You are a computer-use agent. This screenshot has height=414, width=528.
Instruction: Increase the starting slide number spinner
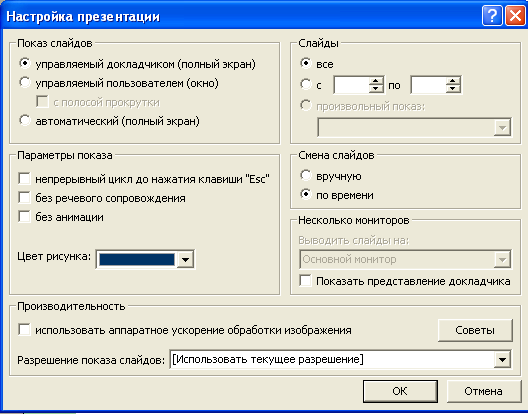click(x=375, y=81)
